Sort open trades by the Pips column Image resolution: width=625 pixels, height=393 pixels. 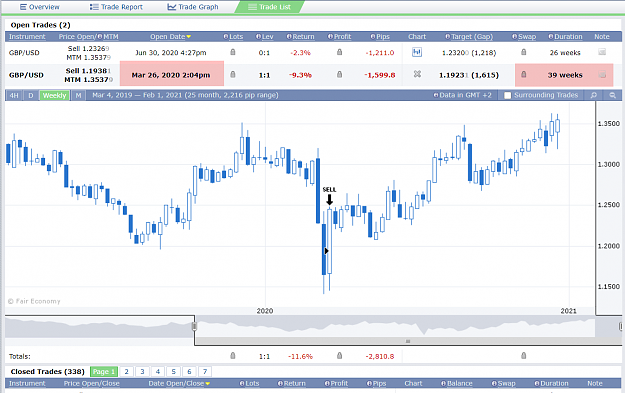pyautogui.click(x=383, y=37)
